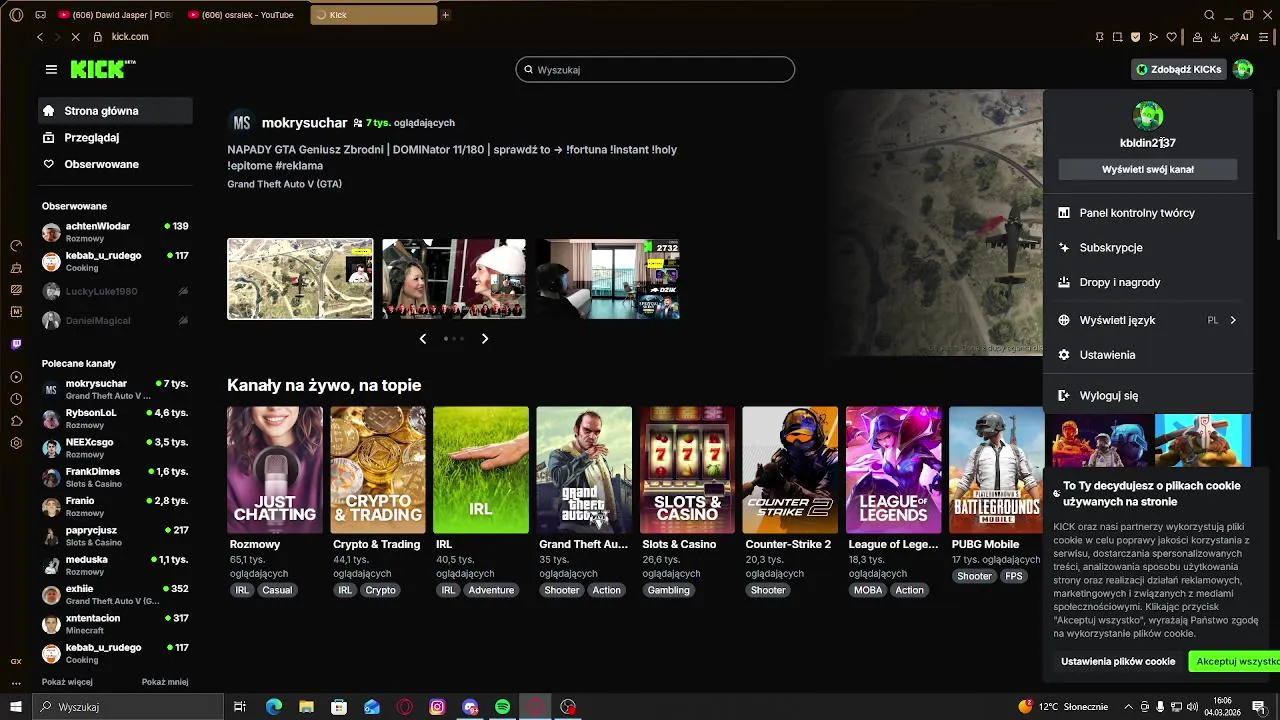Open File Explorer from the taskbar
This screenshot has width=1280, height=720.
coord(307,707)
